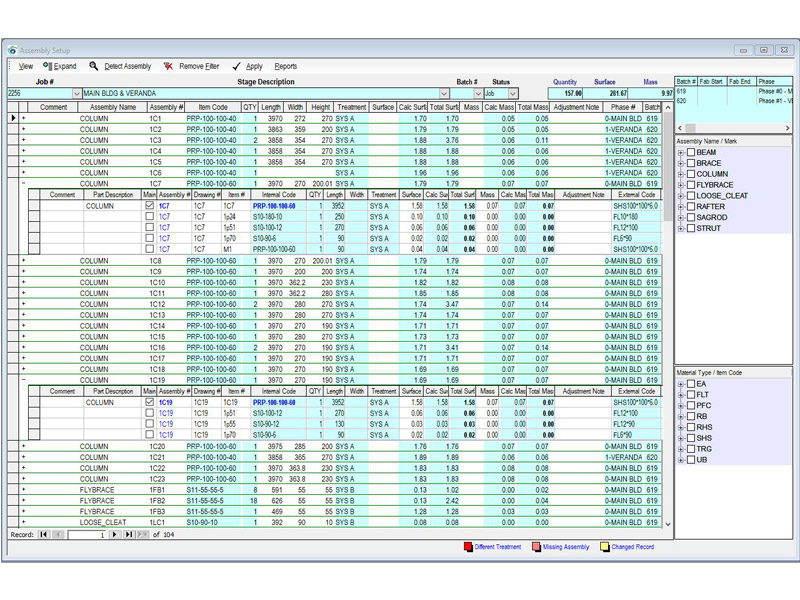
Task: Select batch 620 row in batch list
Action: point(733,101)
